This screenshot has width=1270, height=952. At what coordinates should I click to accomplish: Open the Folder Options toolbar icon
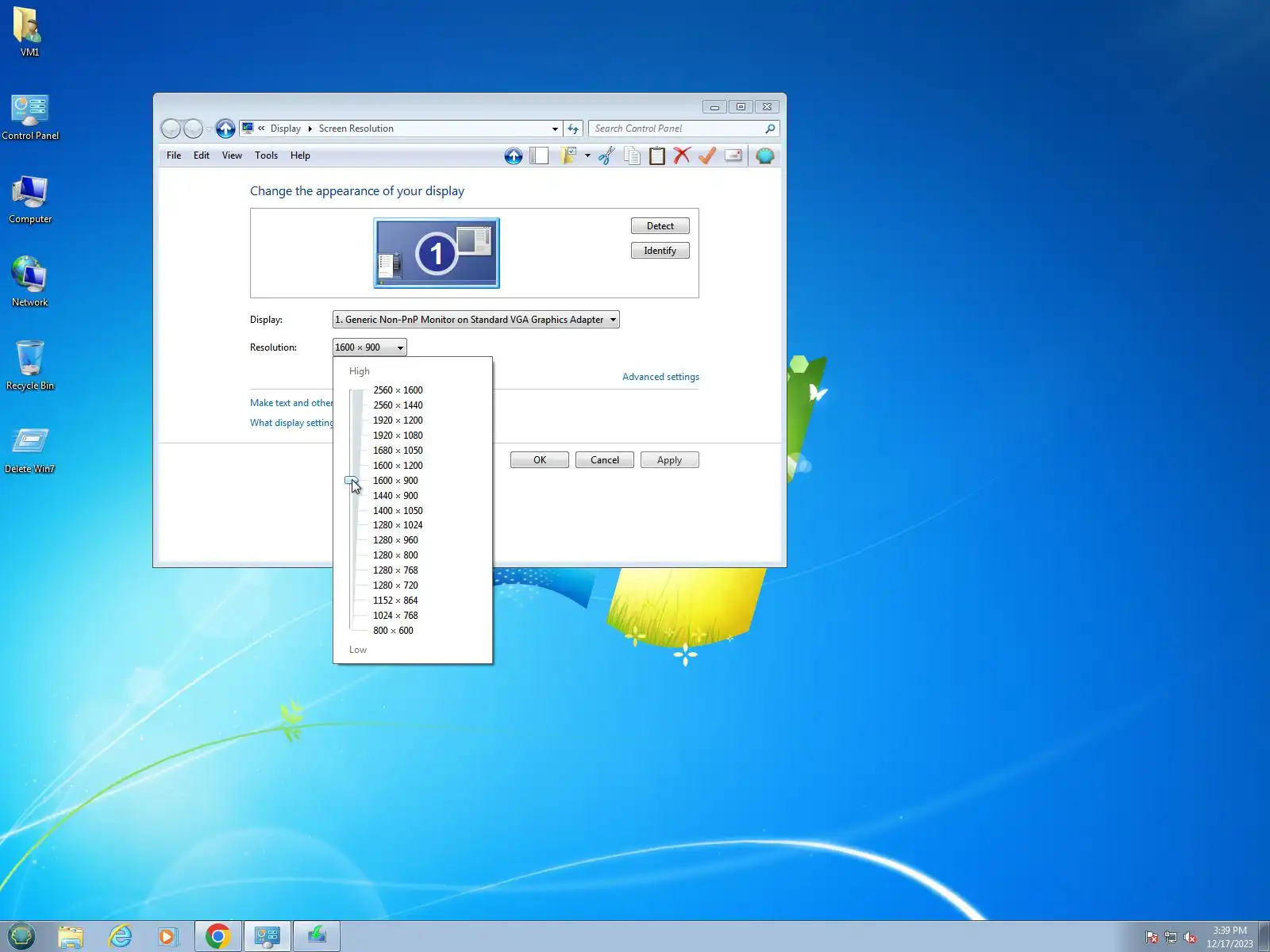[568, 155]
